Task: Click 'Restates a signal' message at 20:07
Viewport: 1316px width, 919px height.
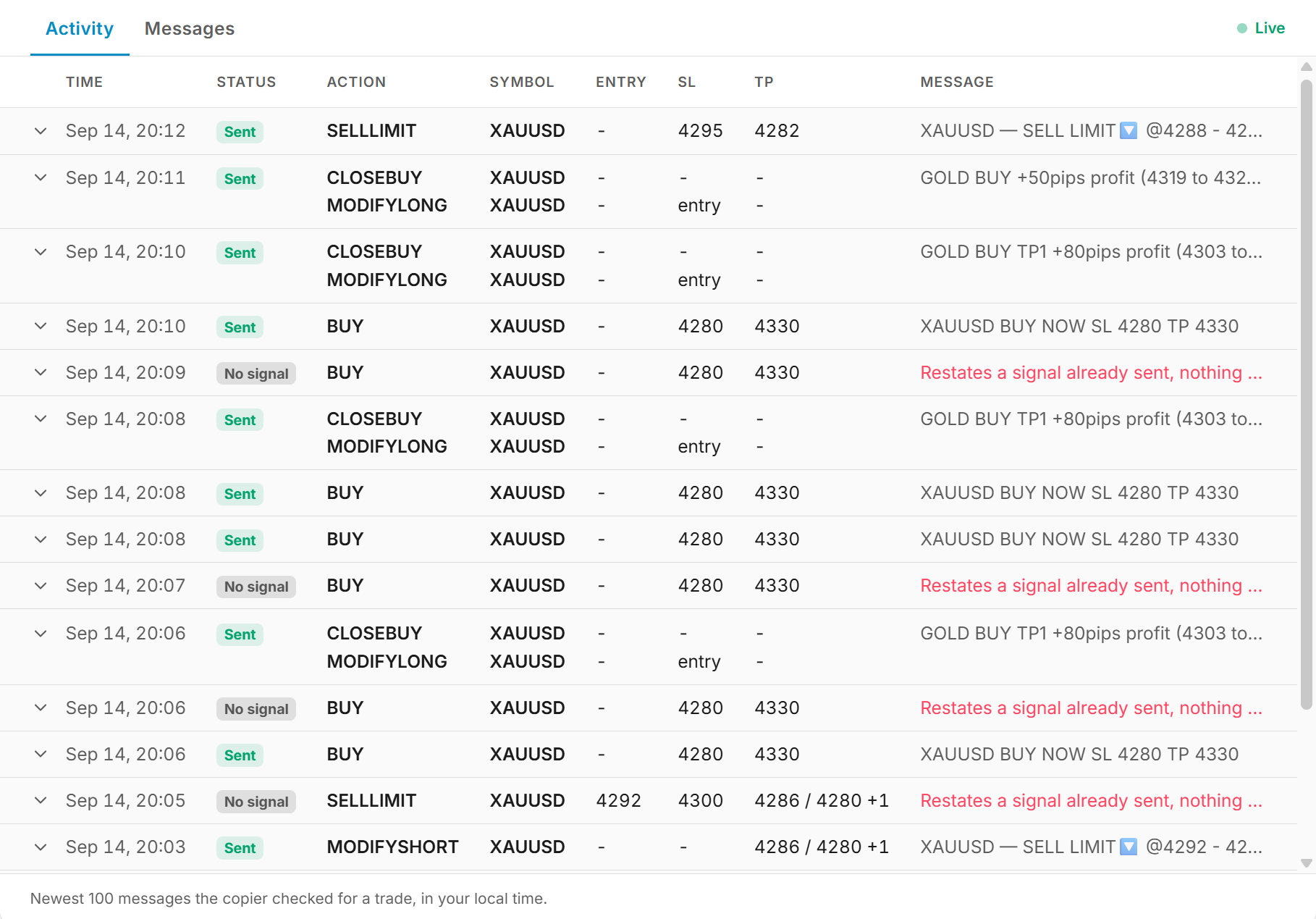Action: (1091, 585)
